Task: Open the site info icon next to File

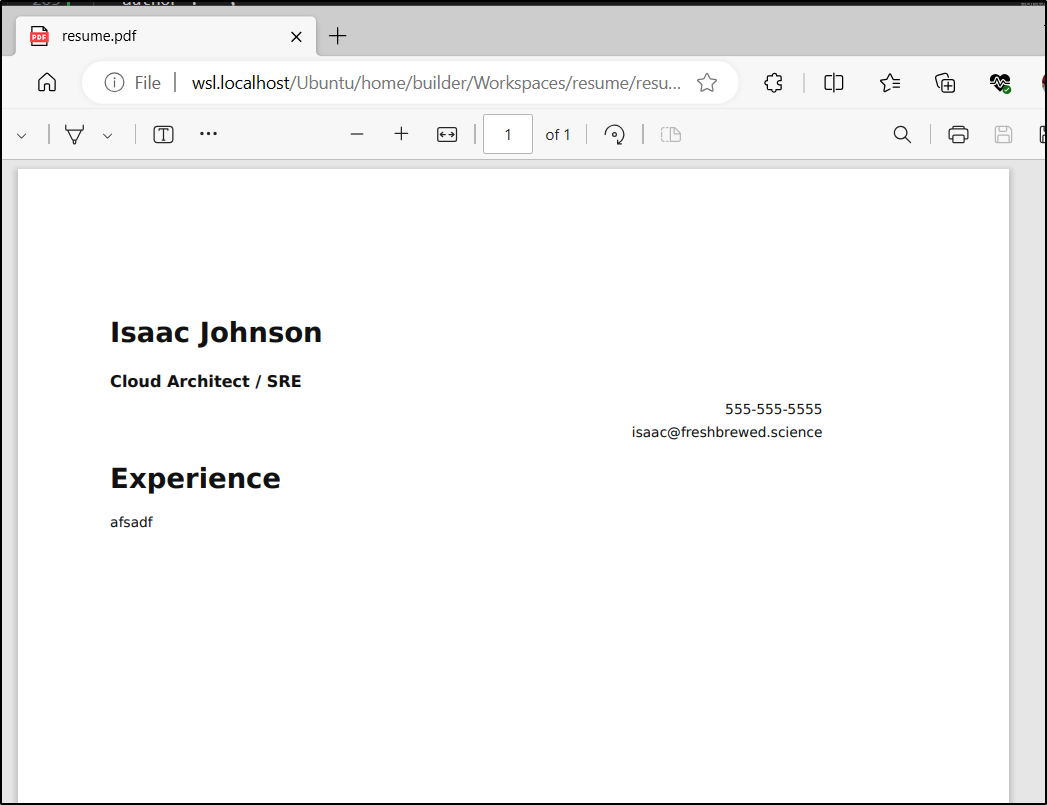Action: pyautogui.click(x=114, y=83)
